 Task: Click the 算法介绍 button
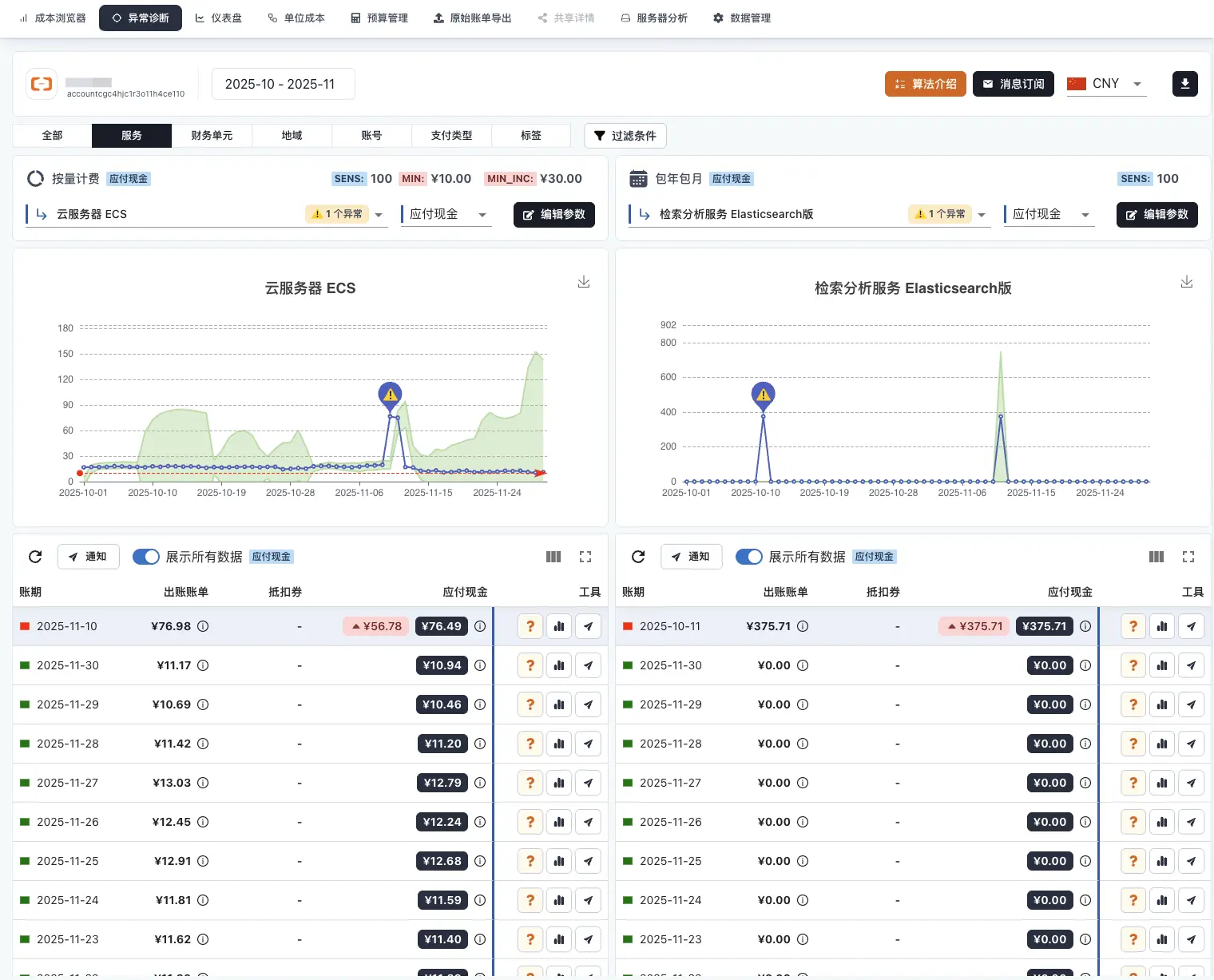(x=925, y=84)
